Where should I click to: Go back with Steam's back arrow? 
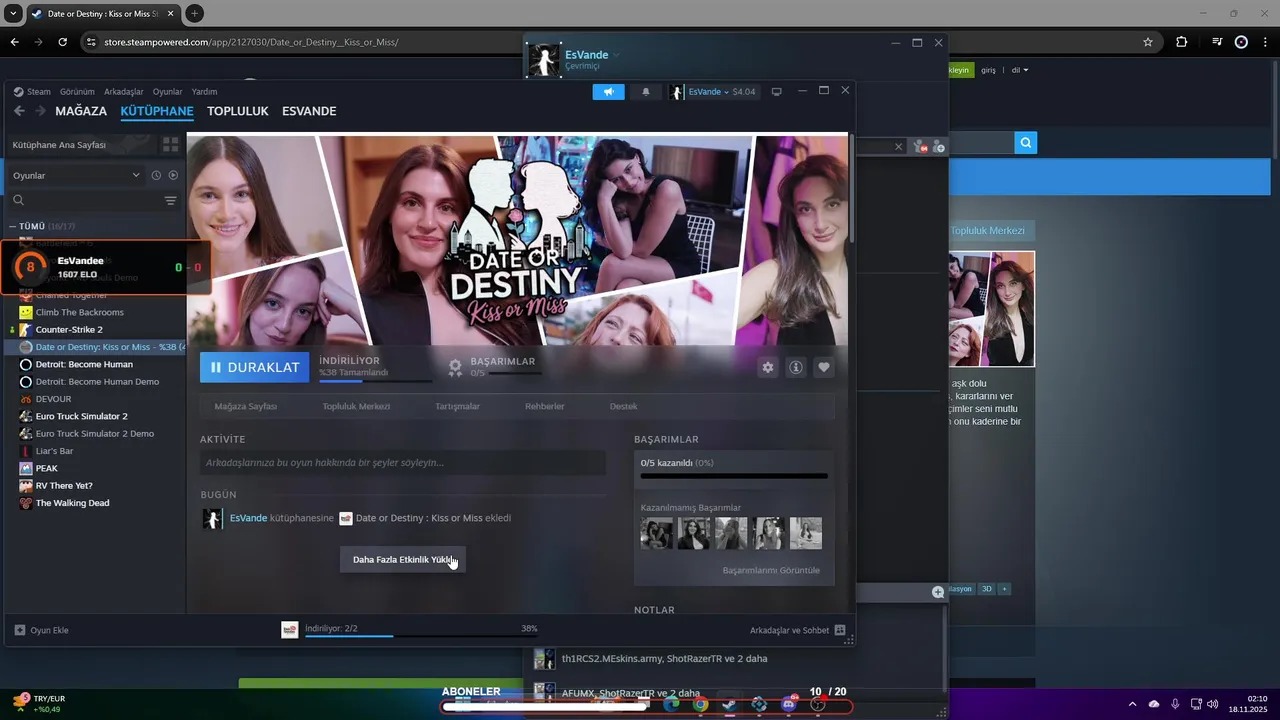pyautogui.click(x=19, y=111)
